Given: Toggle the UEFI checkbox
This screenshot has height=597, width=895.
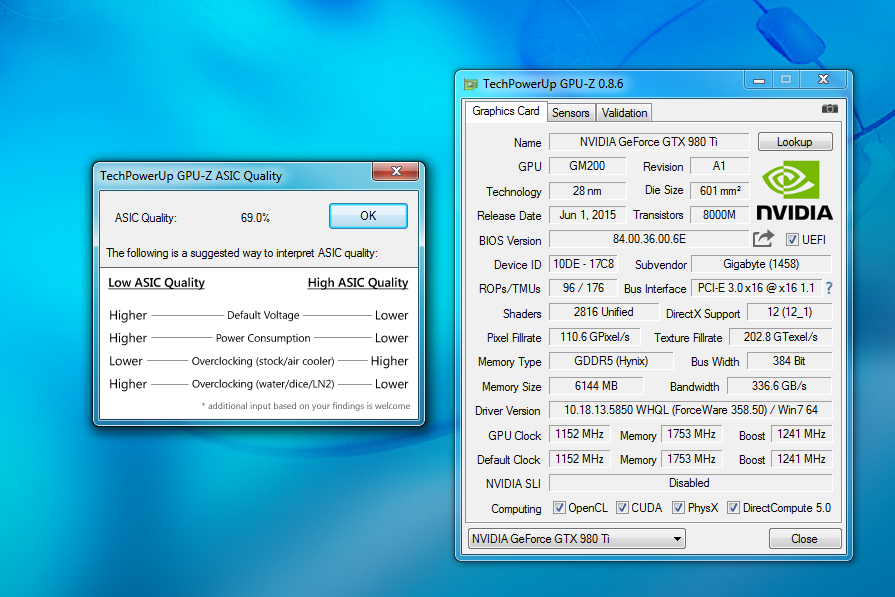Looking at the screenshot, I should click(792, 240).
